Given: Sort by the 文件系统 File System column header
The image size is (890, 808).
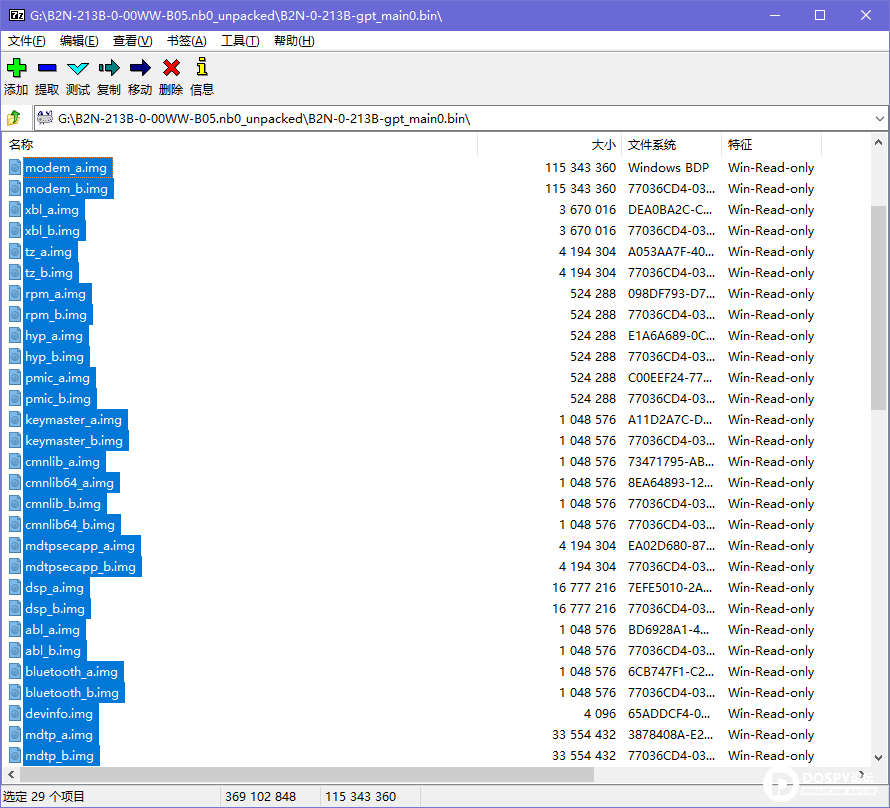Looking at the screenshot, I should click(671, 145).
